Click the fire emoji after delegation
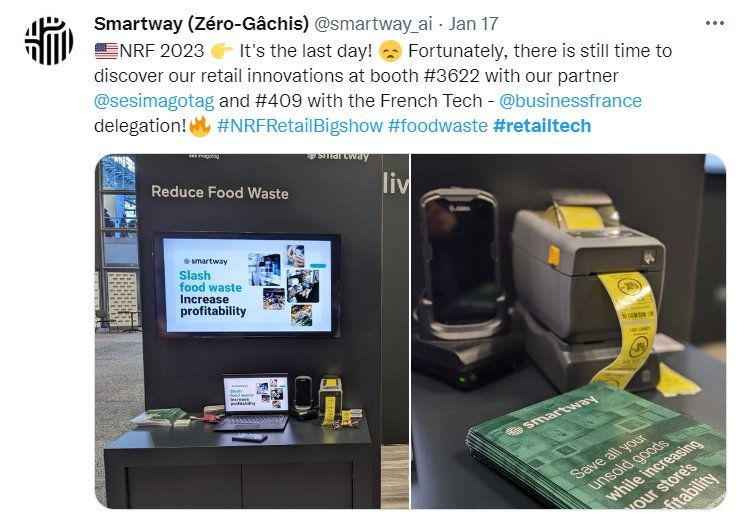745x522 pixels. tap(200, 126)
